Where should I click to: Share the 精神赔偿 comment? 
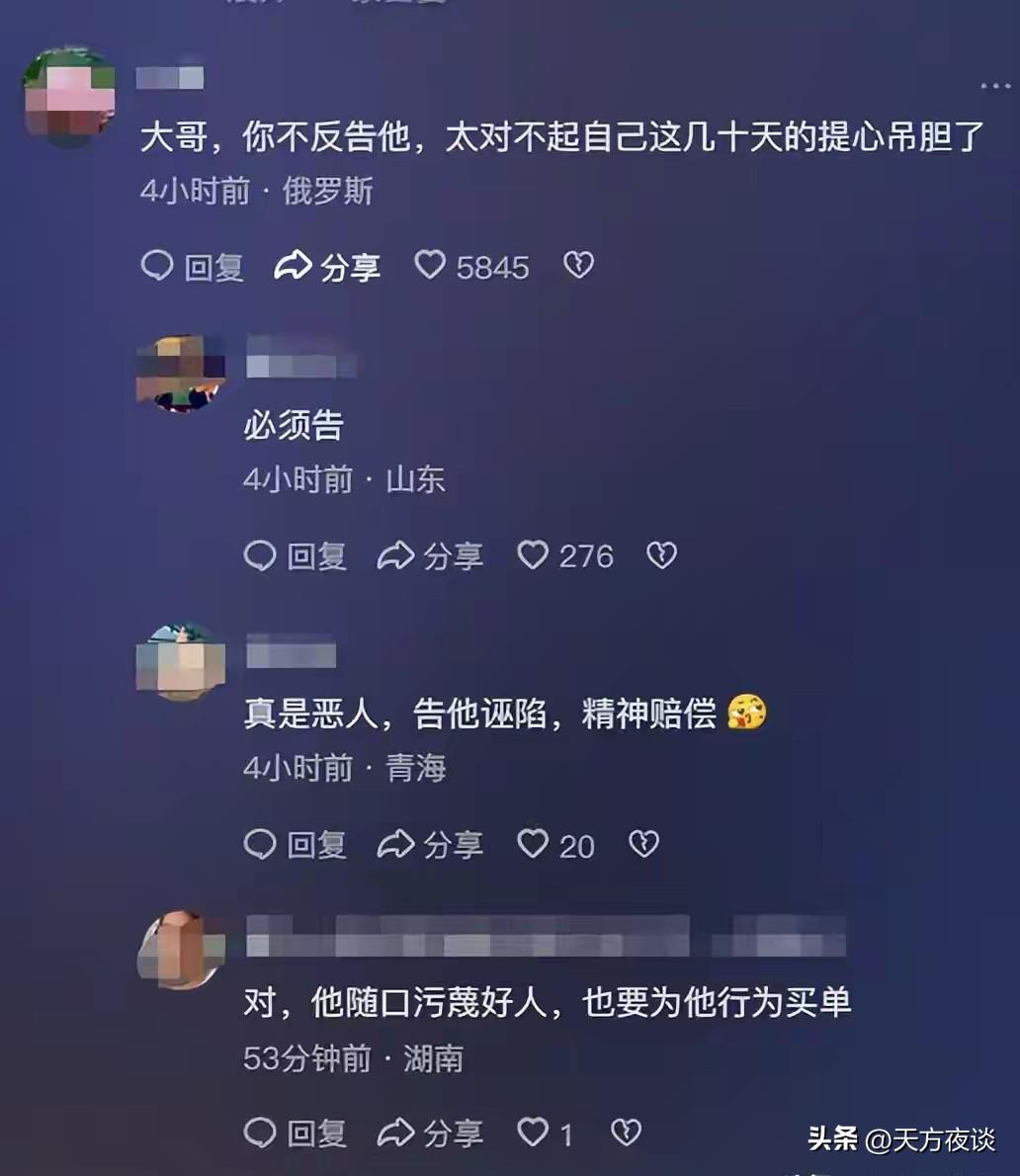pos(430,845)
